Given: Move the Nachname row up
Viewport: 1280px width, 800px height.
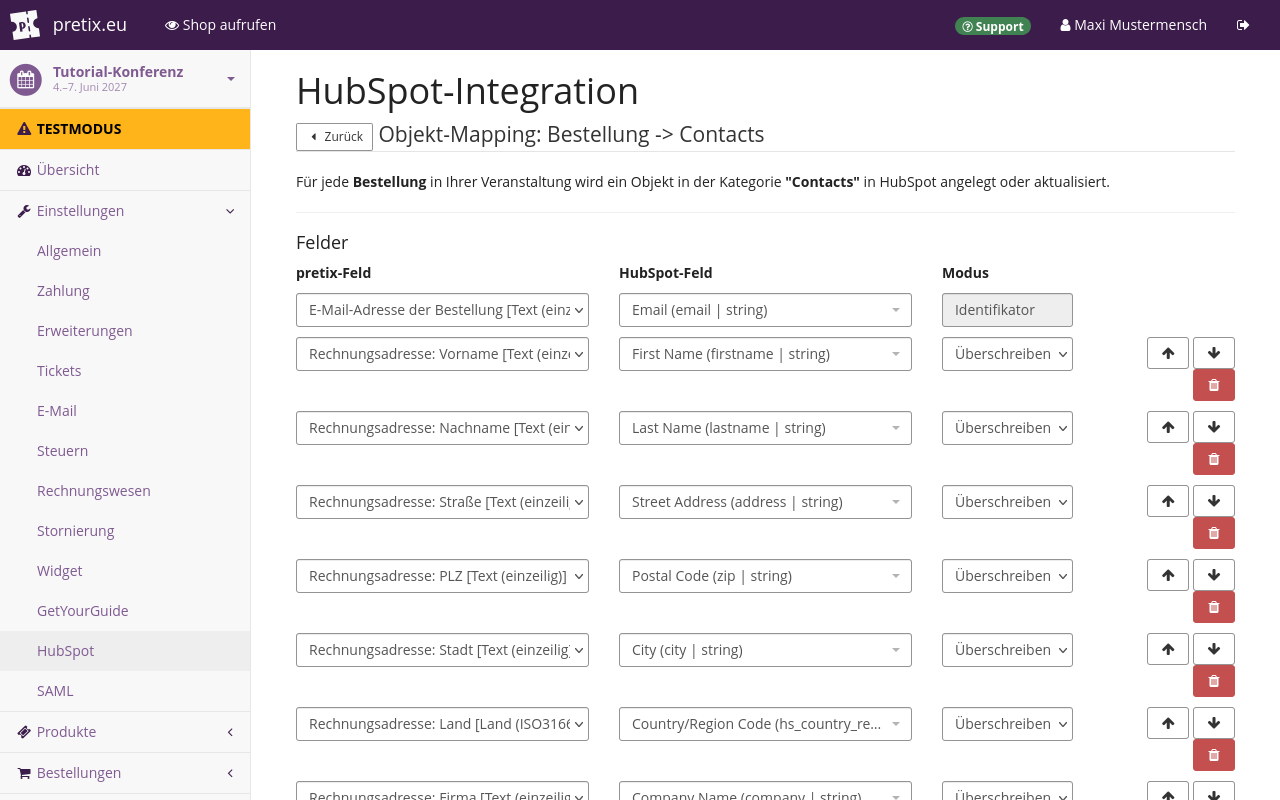Looking at the screenshot, I should (1168, 427).
